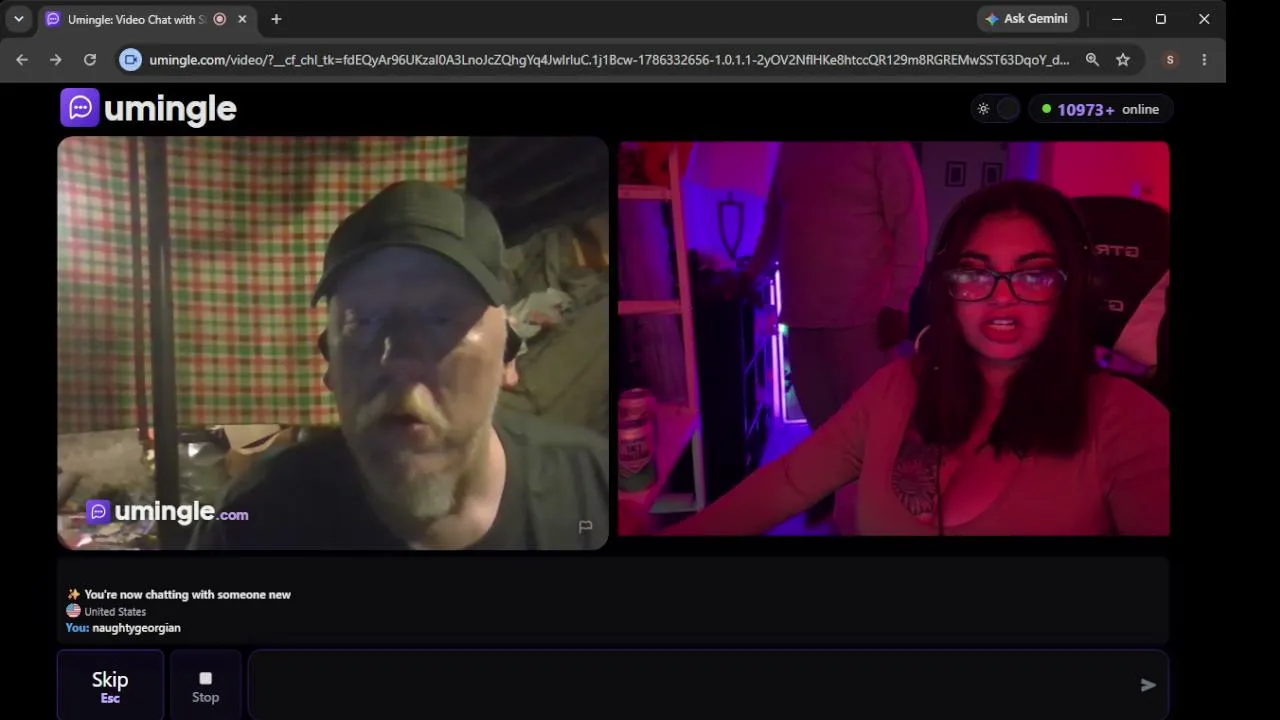Open the Chrome three-dot menu
The image size is (1280, 720).
coord(1204,60)
